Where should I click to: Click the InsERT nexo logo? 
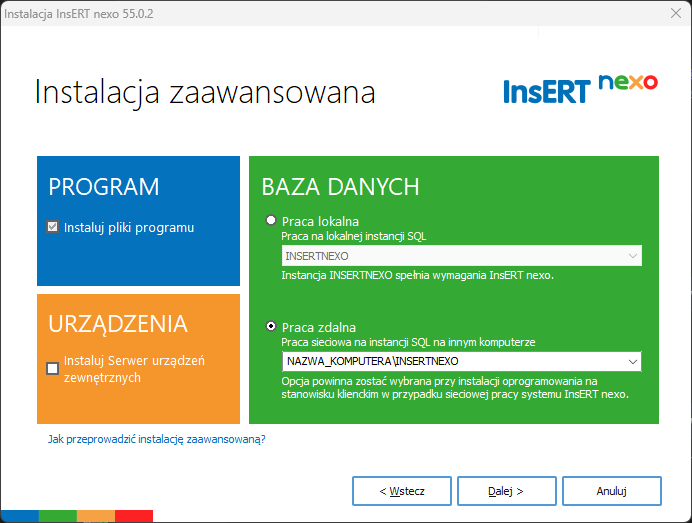(580, 89)
